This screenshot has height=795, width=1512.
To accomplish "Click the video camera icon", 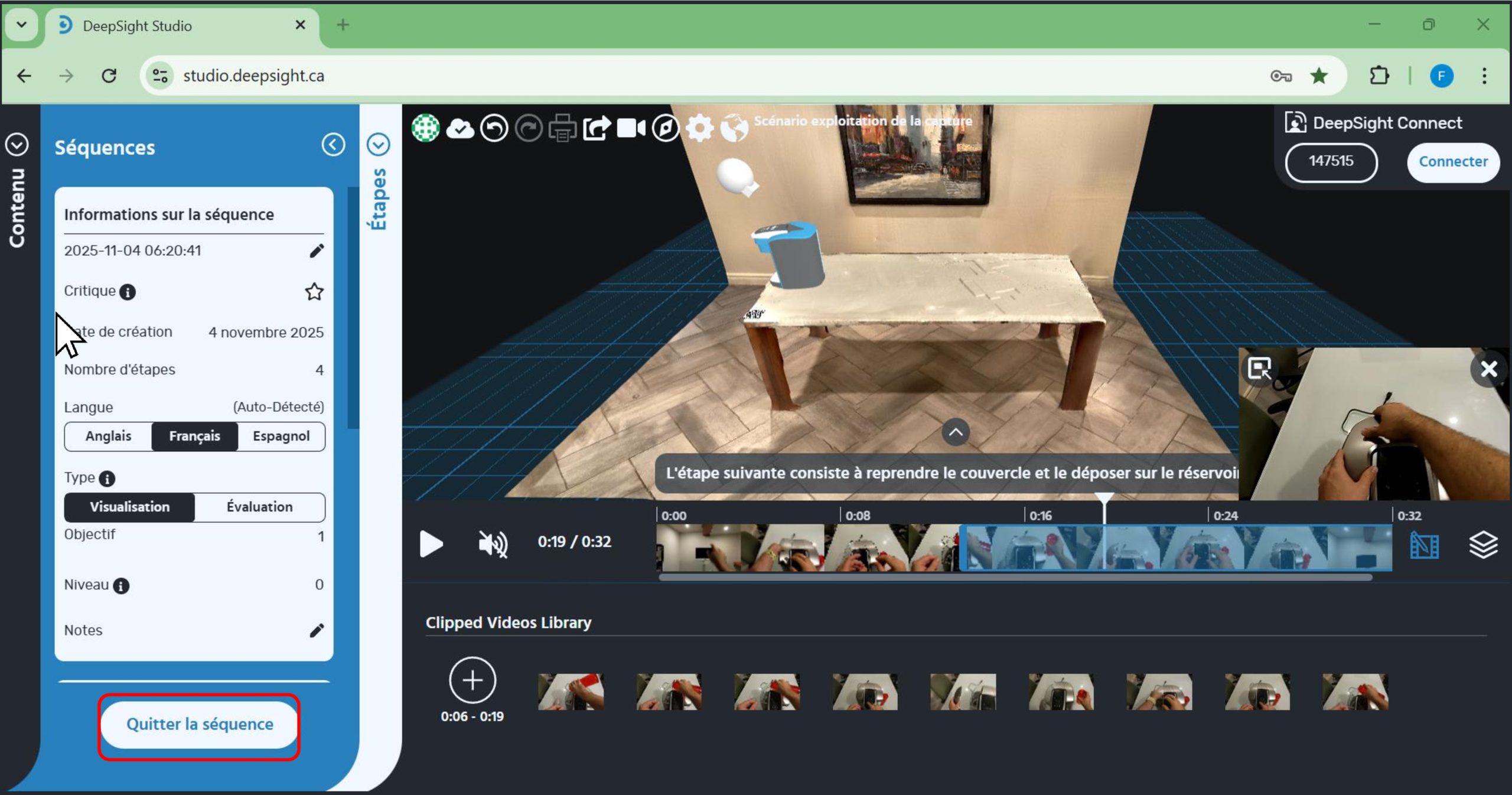I will pyautogui.click(x=631, y=128).
